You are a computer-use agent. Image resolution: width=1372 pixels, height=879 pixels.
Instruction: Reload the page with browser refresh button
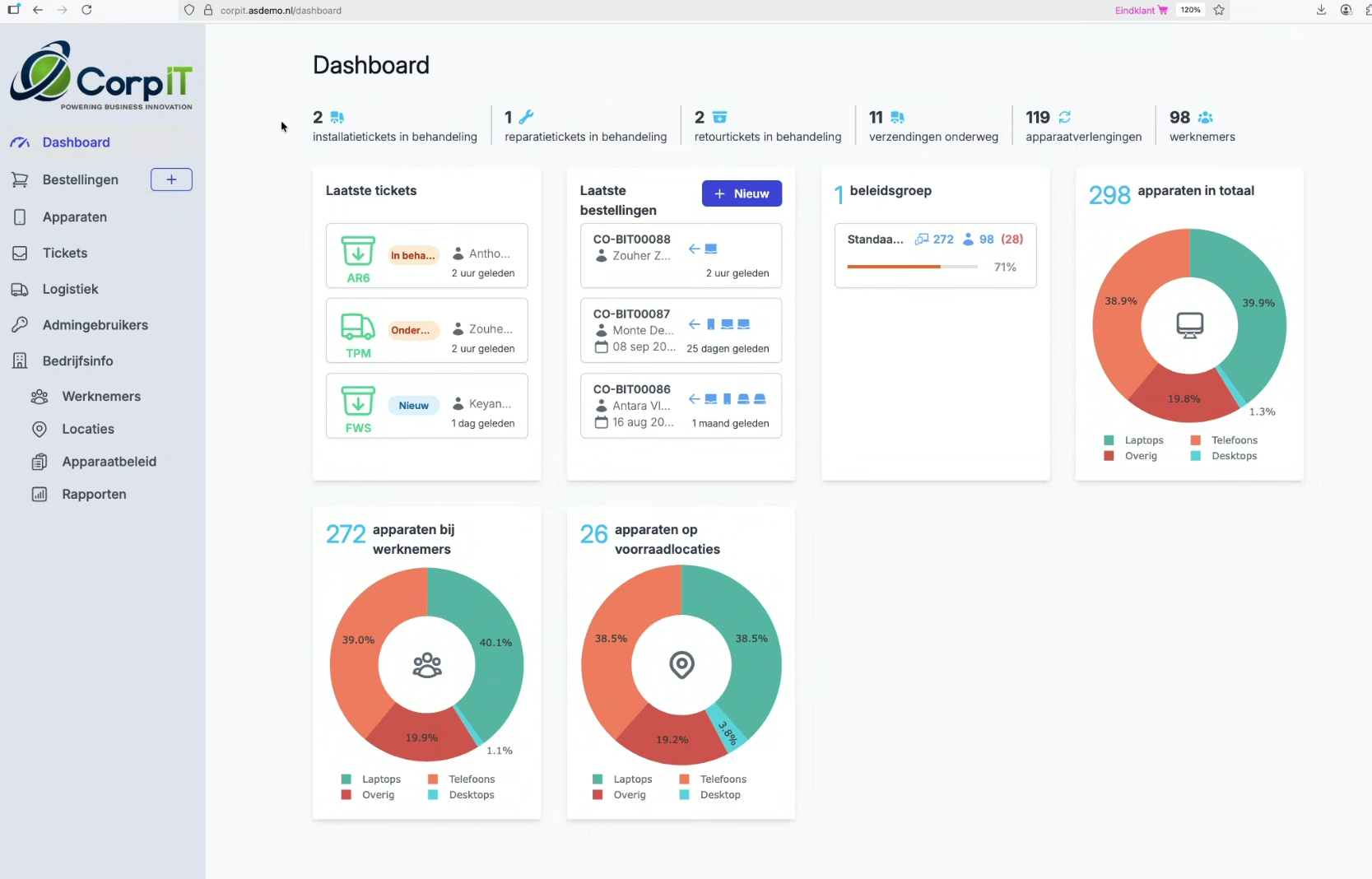pyautogui.click(x=86, y=10)
